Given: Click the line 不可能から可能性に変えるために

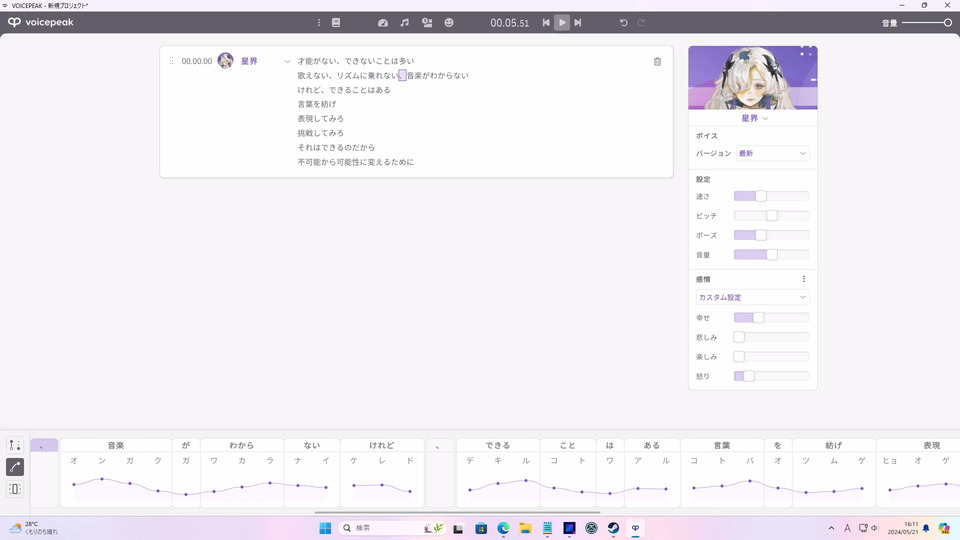Looking at the screenshot, I should [356, 162].
